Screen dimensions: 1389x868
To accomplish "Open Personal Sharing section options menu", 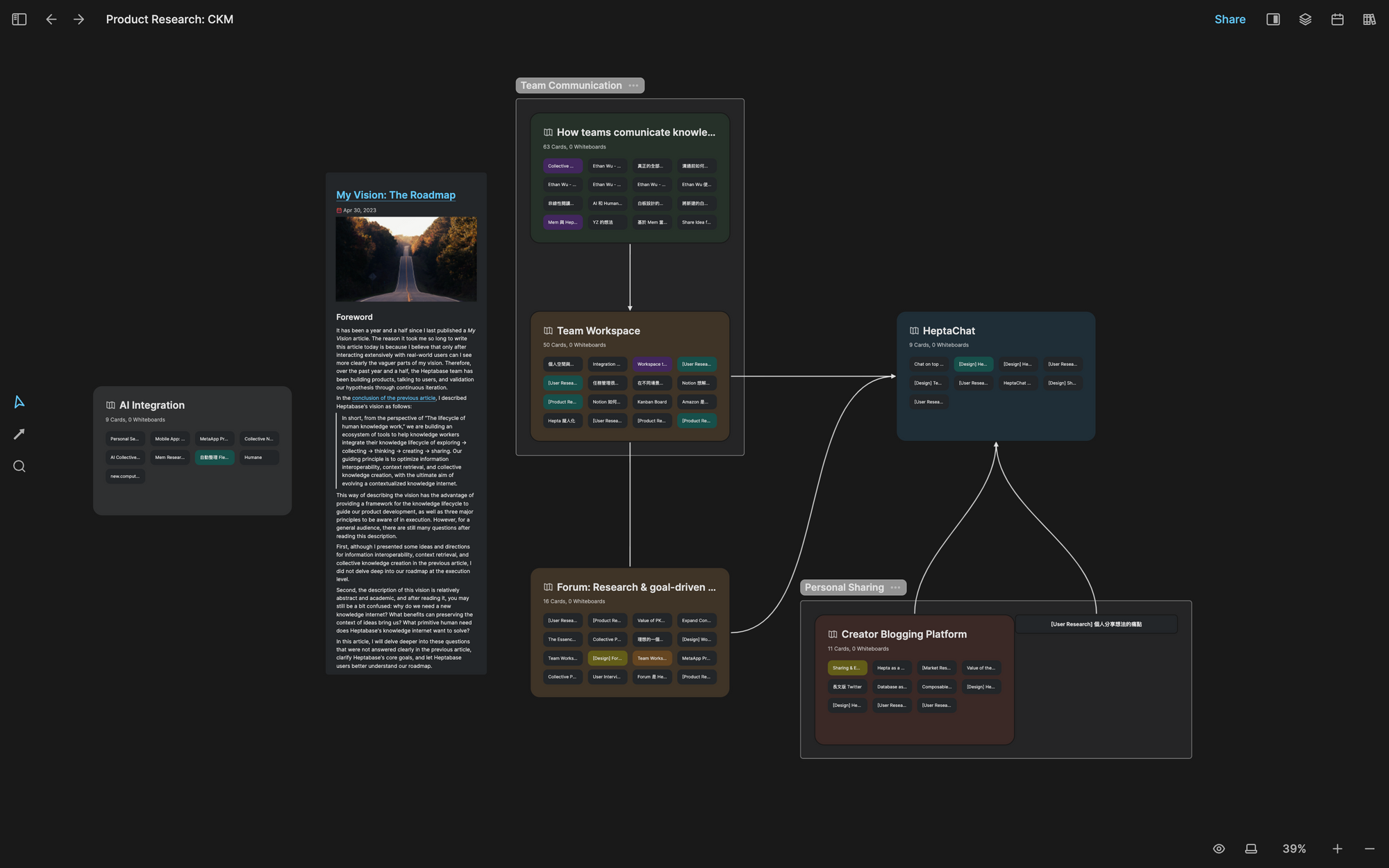I will pyautogui.click(x=895, y=587).
